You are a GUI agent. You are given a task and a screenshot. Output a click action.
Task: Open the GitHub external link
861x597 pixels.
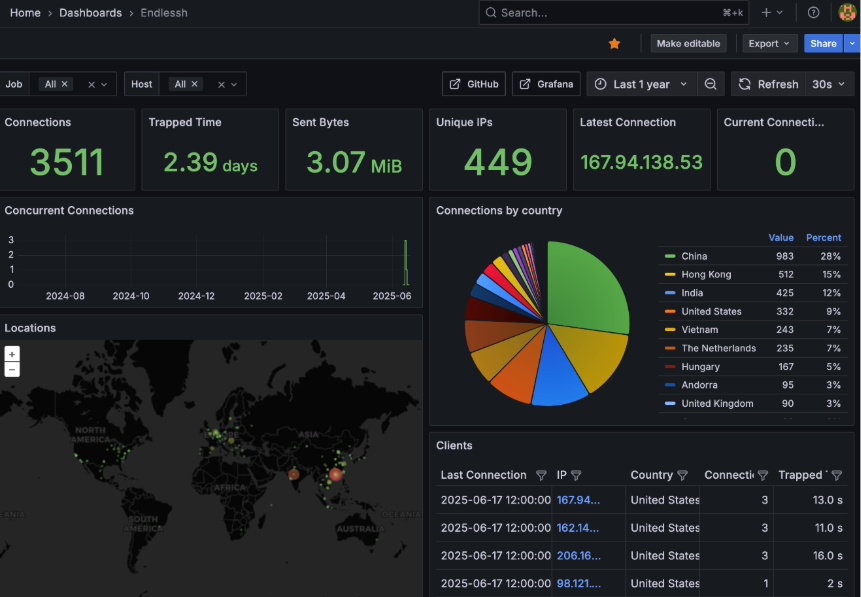tap(474, 85)
